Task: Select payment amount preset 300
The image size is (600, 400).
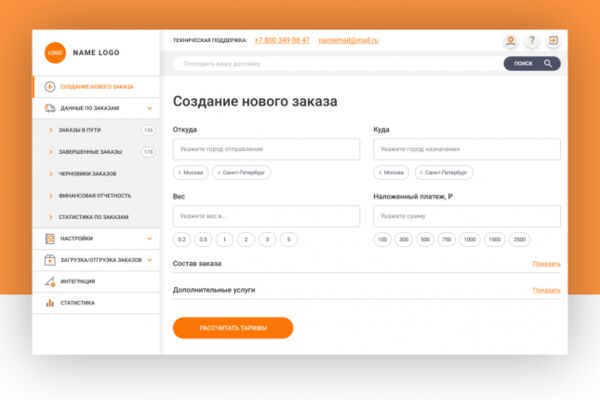Action: click(404, 240)
